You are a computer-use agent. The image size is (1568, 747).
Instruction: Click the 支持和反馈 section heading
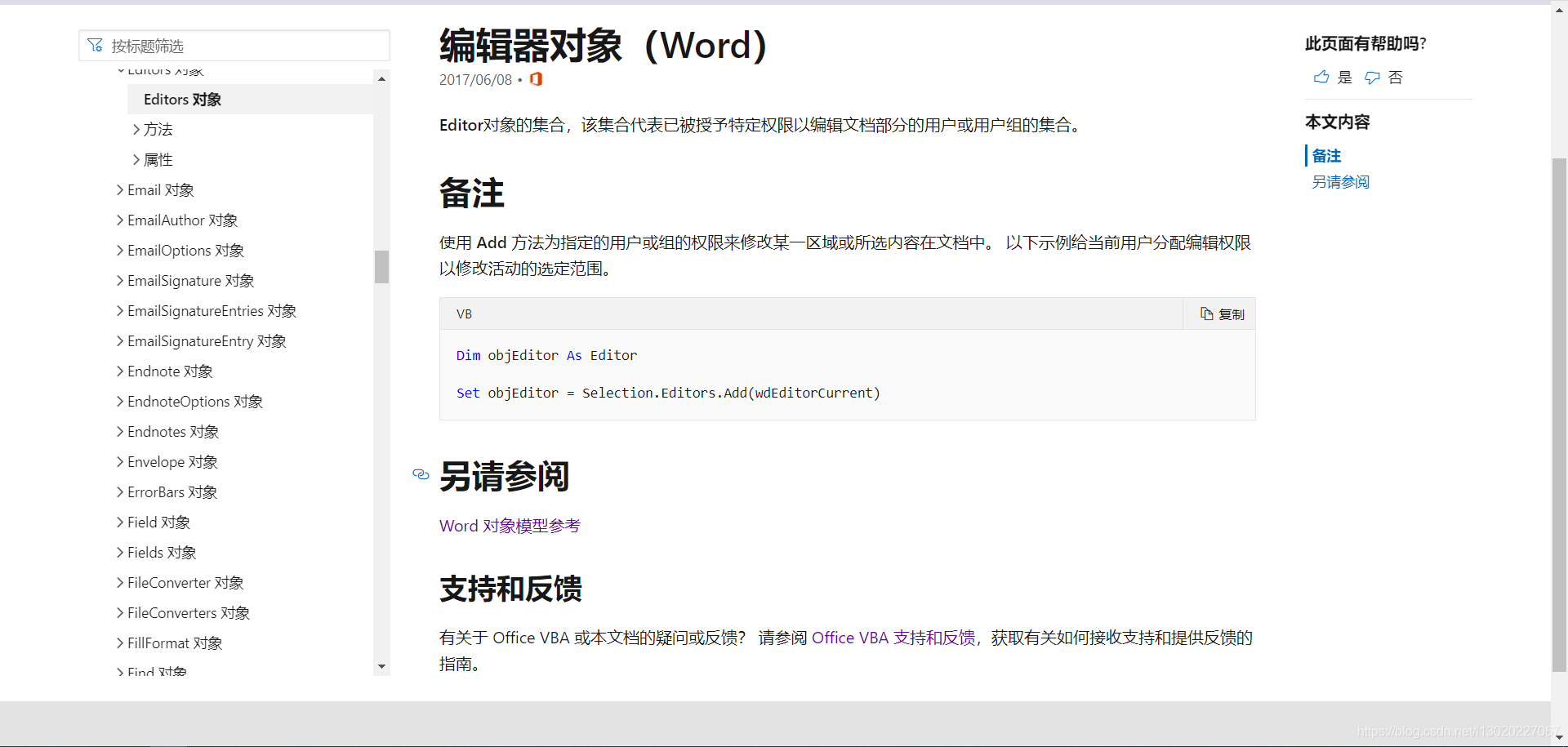click(x=510, y=589)
